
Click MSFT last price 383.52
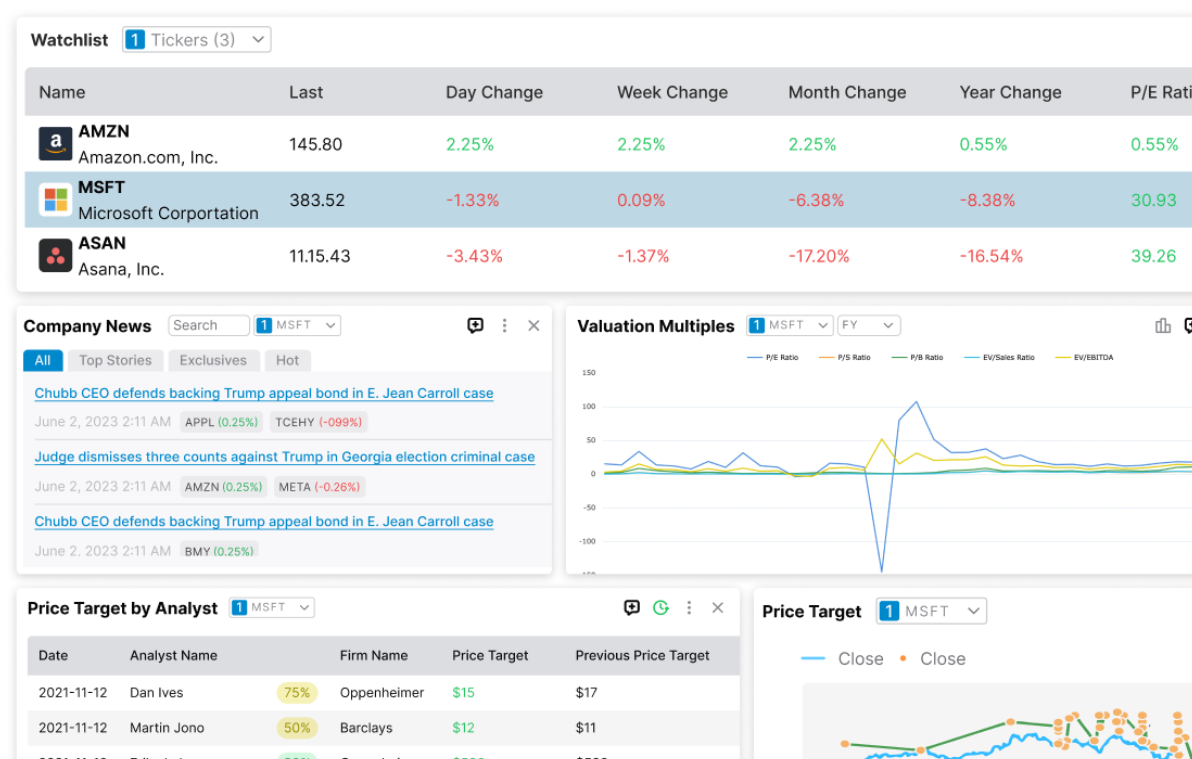(317, 200)
